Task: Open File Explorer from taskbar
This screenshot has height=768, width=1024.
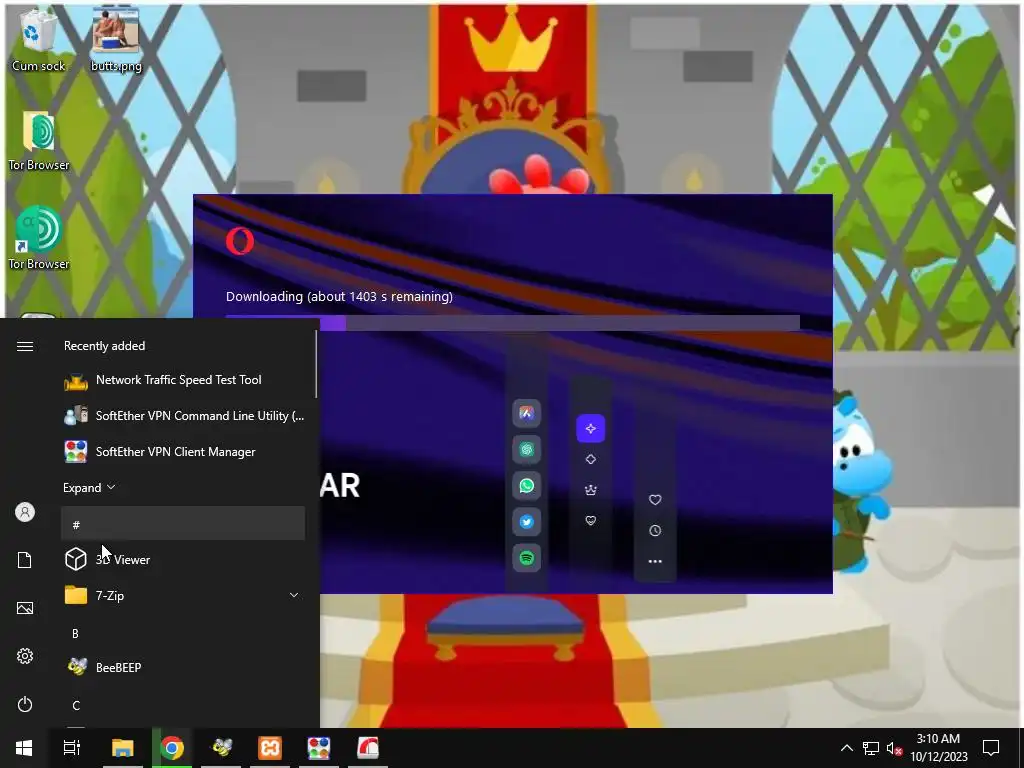Action: [x=122, y=748]
